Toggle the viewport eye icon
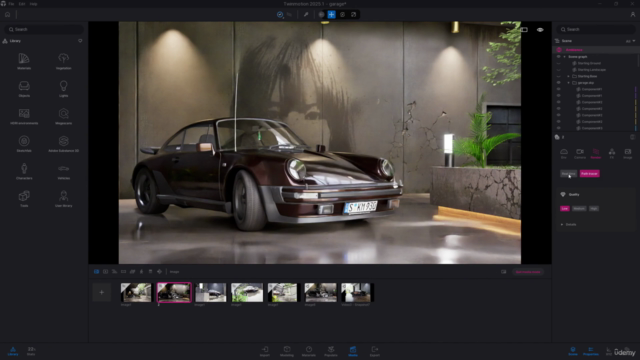640x360 pixels. (x=540, y=30)
